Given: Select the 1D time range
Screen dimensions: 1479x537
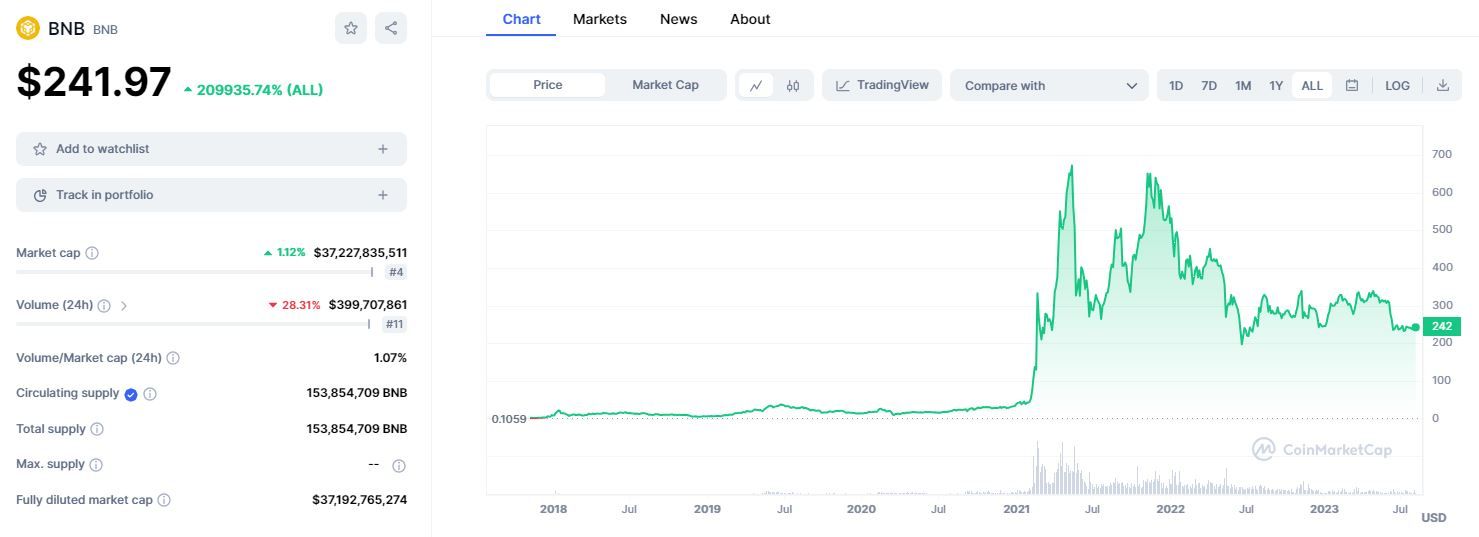Looking at the screenshot, I should (x=1176, y=86).
